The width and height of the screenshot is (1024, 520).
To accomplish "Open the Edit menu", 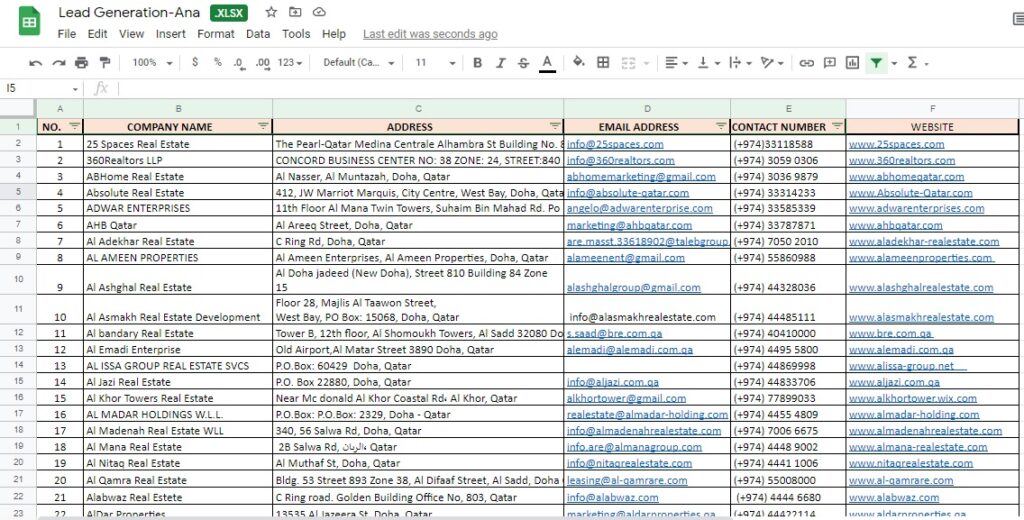I will (97, 34).
